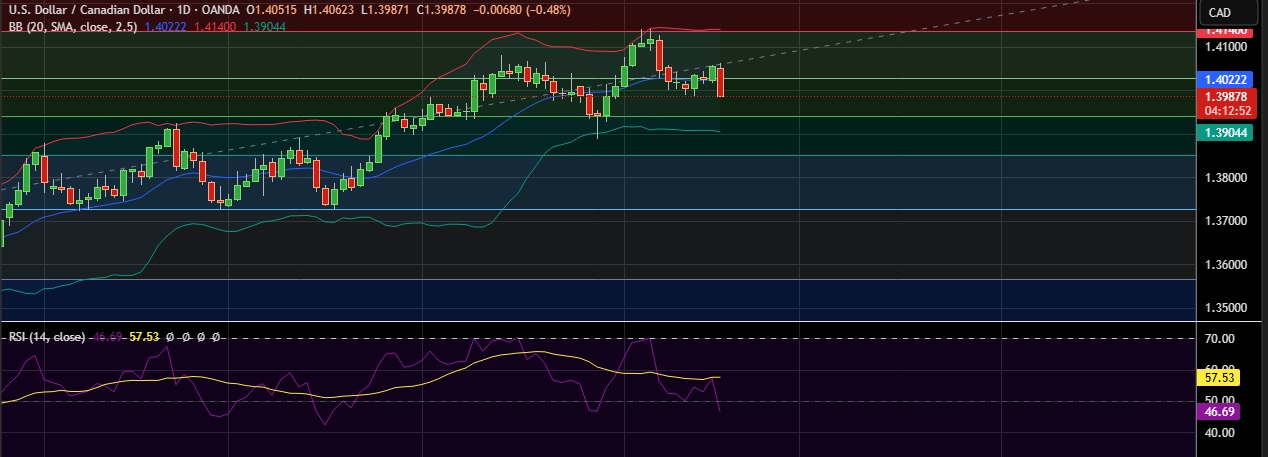This screenshot has height=457, width=1268.
Task: Click the red current price label 1.39878 on axis
Action: (x=1228, y=96)
